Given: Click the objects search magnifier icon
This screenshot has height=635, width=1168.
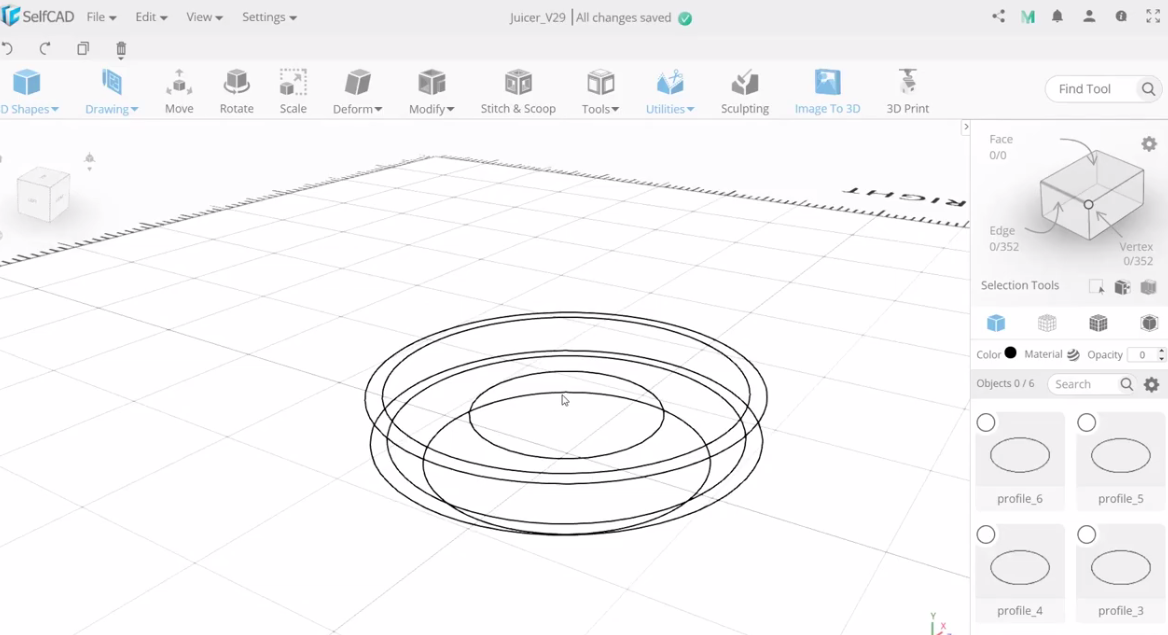Looking at the screenshot, I should click(1127, 384).
